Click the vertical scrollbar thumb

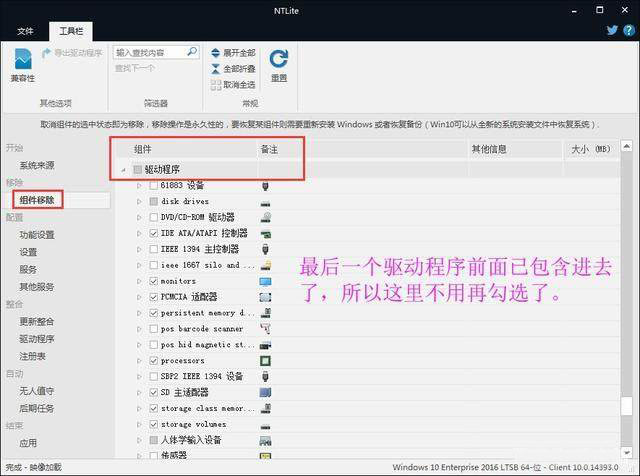pyautogui.click(x=627, y=406)
